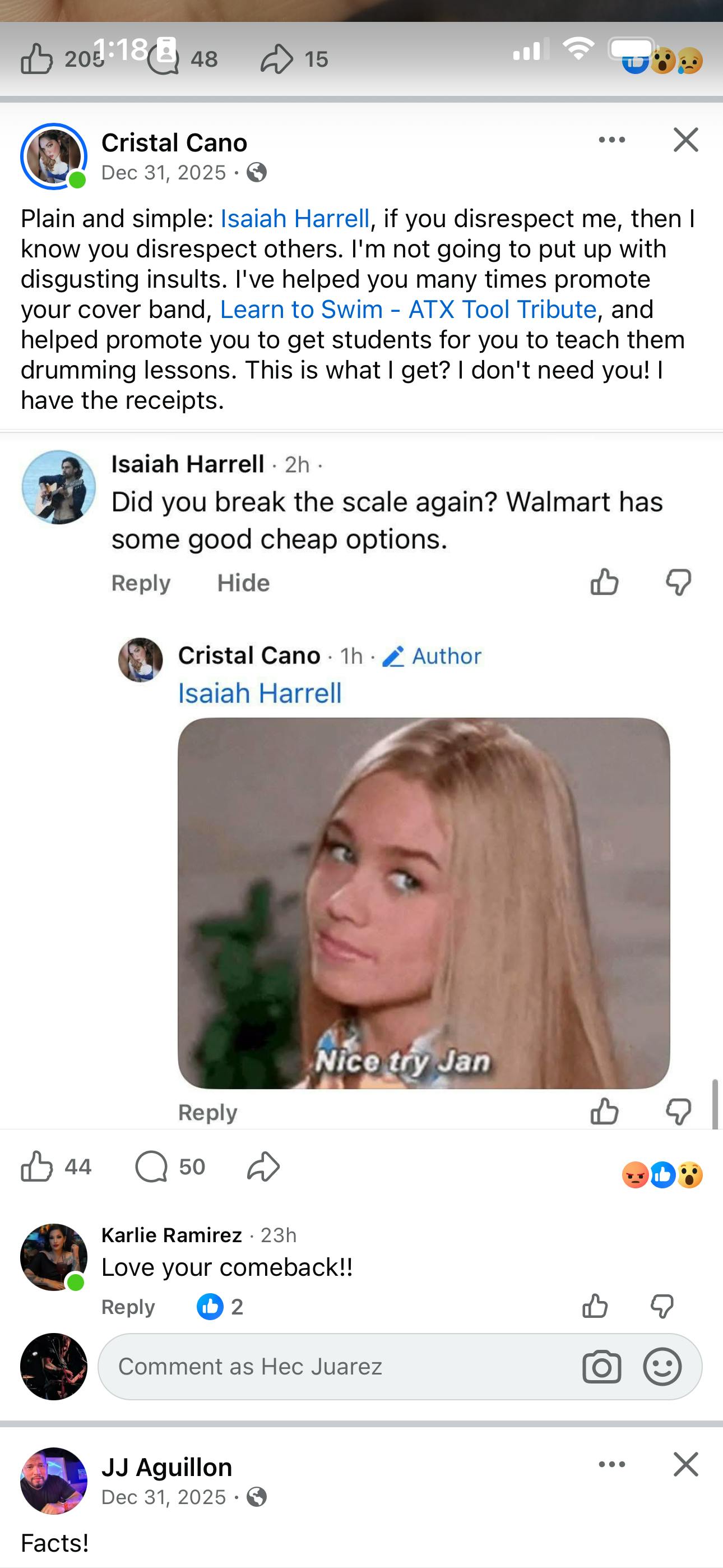Like Isaiah Harrell's comment with thumbs up
Image resolution: width=723 pixels, height=1568 pixels.
pyautogui.click(x=604, y=582)
